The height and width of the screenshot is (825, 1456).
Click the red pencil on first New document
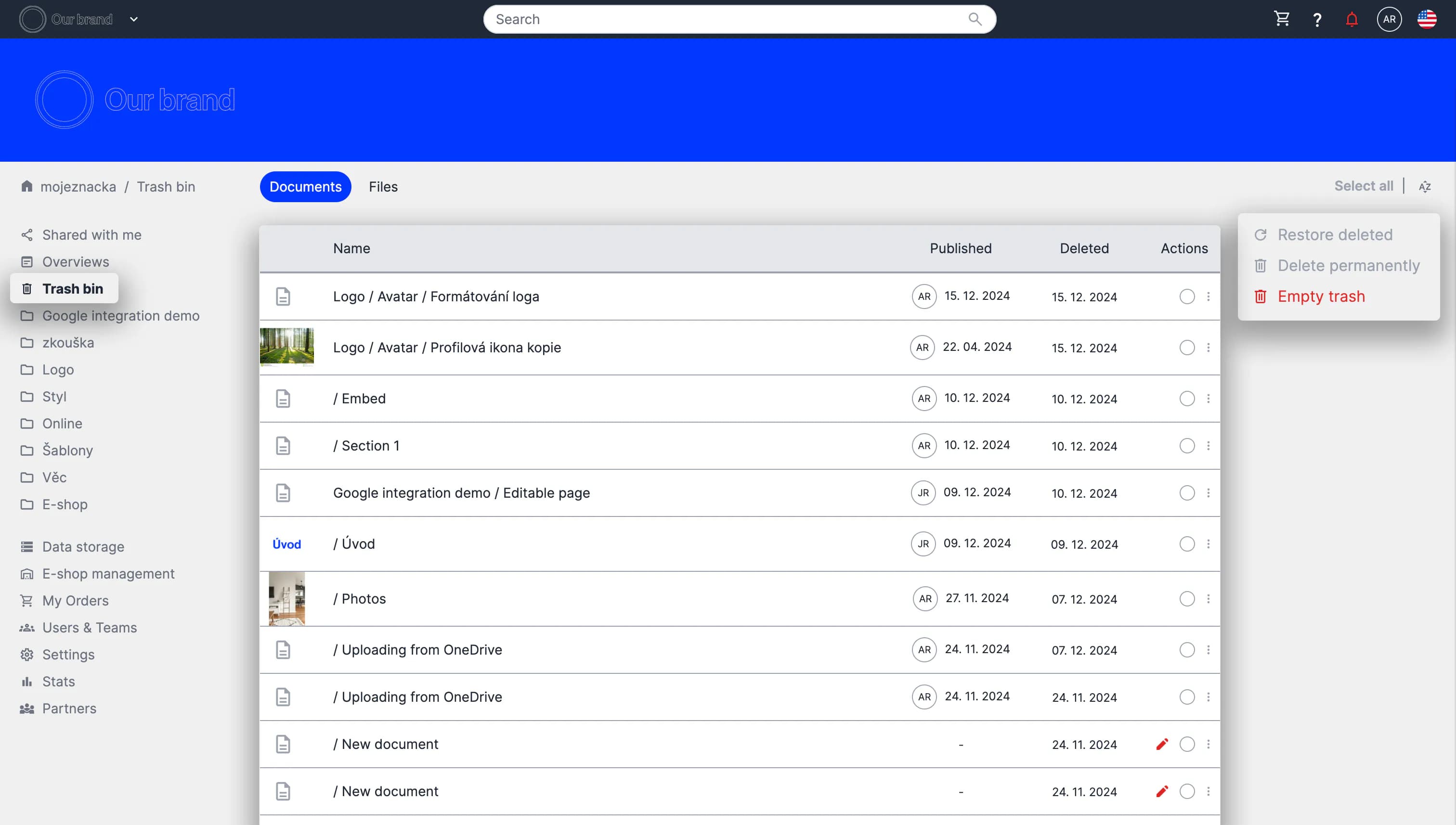(x=1162, y=744)
